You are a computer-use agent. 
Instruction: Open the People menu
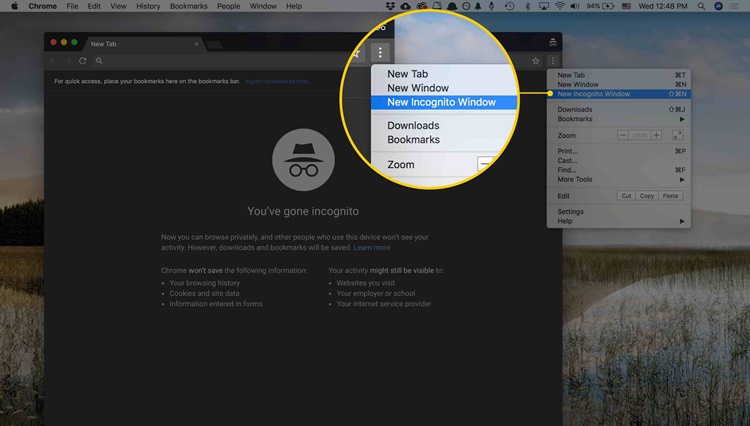coord(229,6)
